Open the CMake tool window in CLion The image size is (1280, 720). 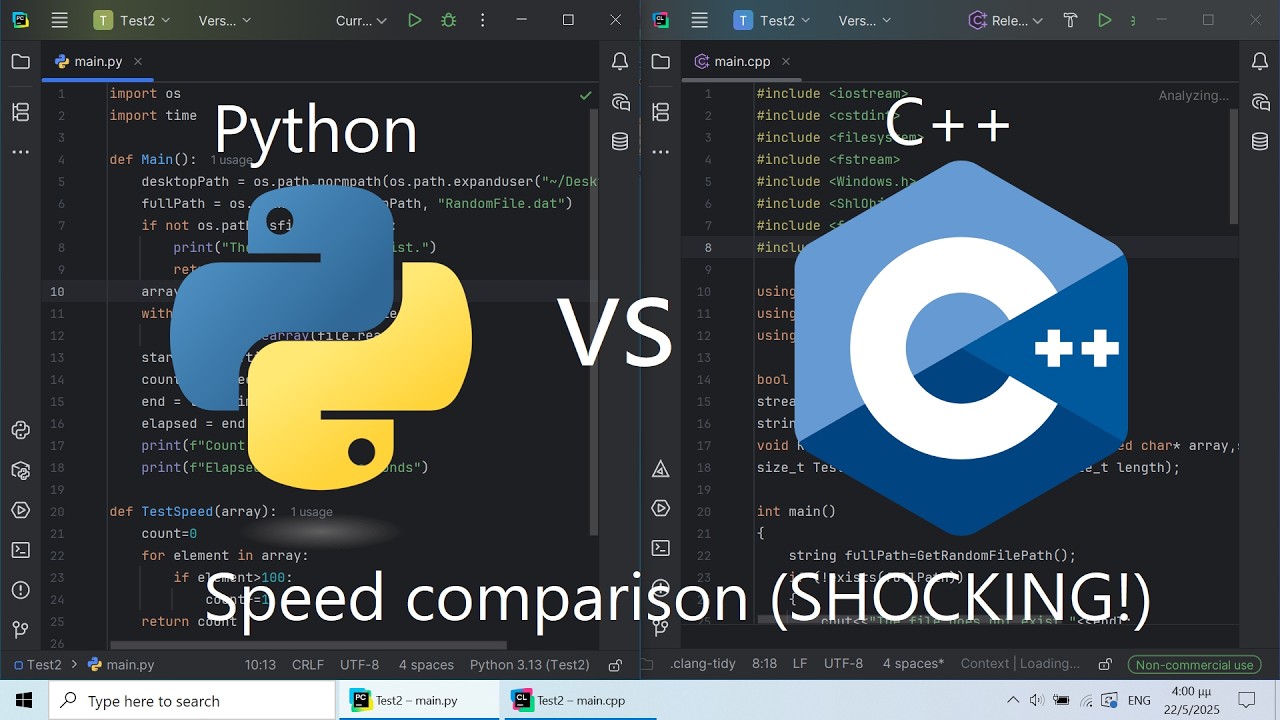coord(660,468)
